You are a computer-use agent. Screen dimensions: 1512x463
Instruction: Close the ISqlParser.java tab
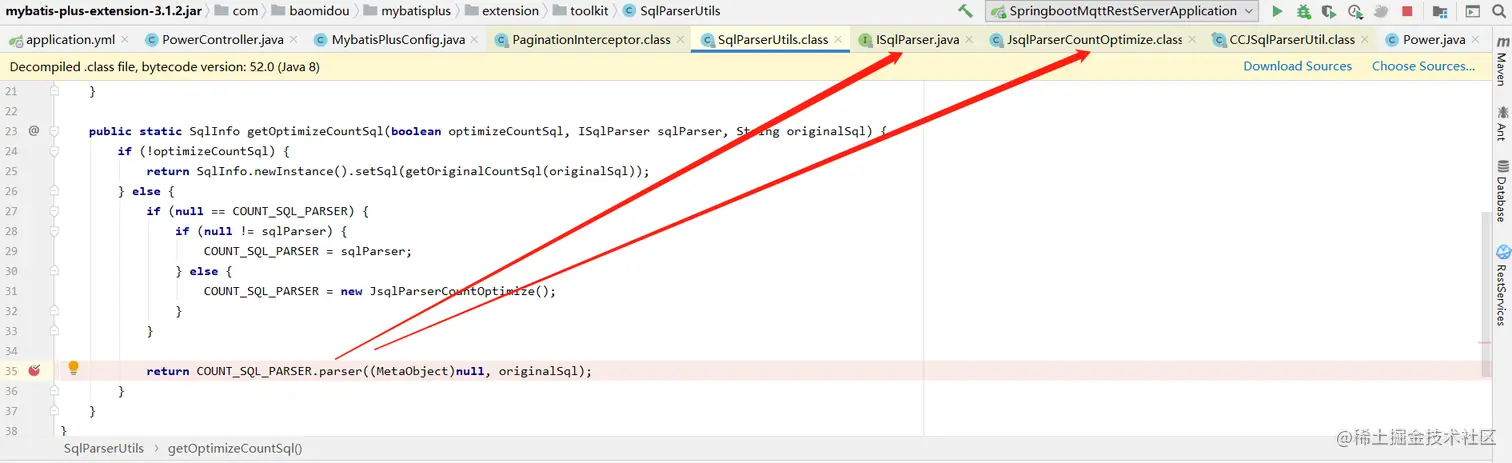(969, 40)
